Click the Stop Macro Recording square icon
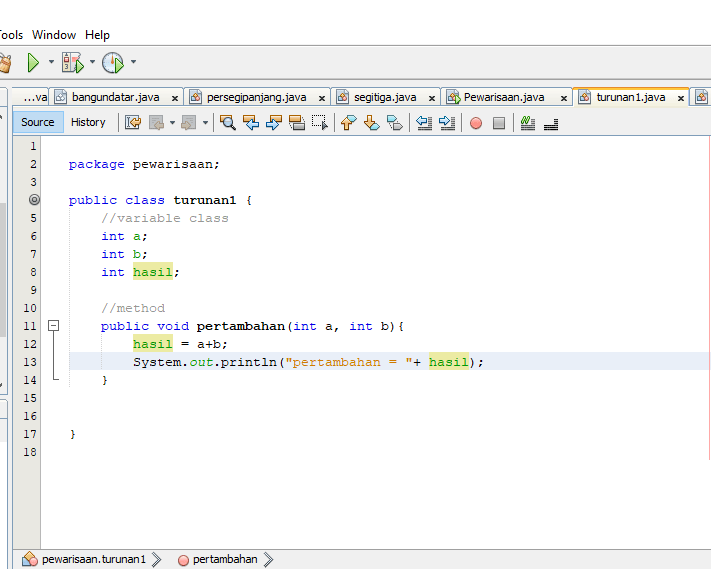The height and width of the screenshot is (569, 711). coord(499,123)
